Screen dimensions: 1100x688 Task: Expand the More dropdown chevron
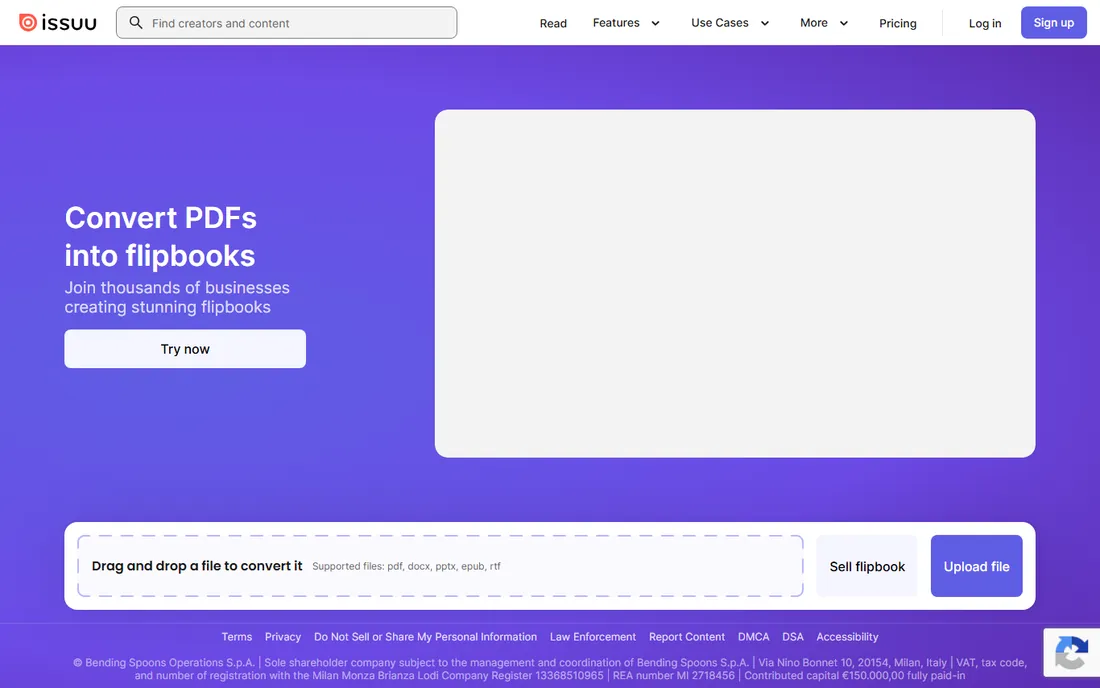[x=844, y=23]
